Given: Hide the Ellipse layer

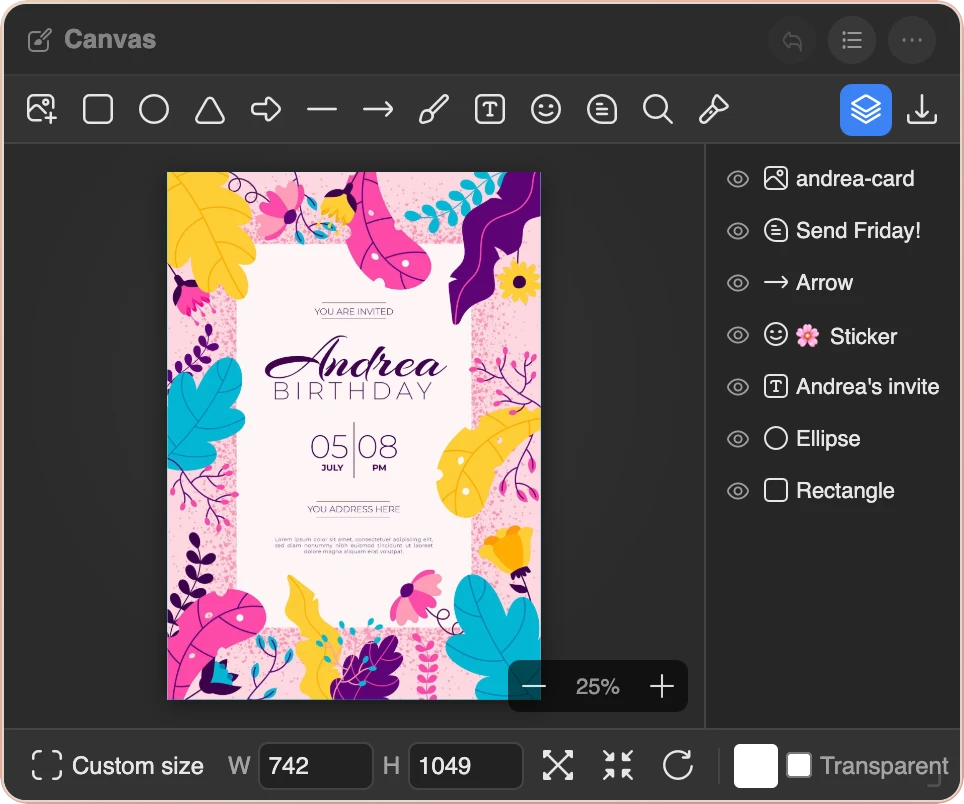Looking at the screenshot, I should point(738,439).
